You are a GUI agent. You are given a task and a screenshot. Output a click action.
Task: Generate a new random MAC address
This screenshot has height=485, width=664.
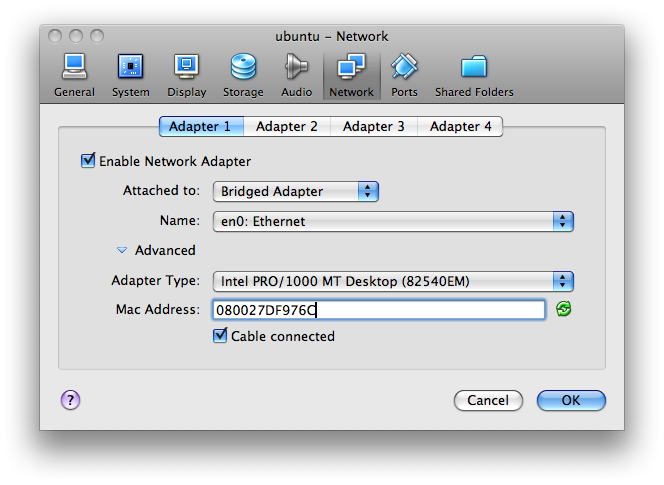pos(564,309)
